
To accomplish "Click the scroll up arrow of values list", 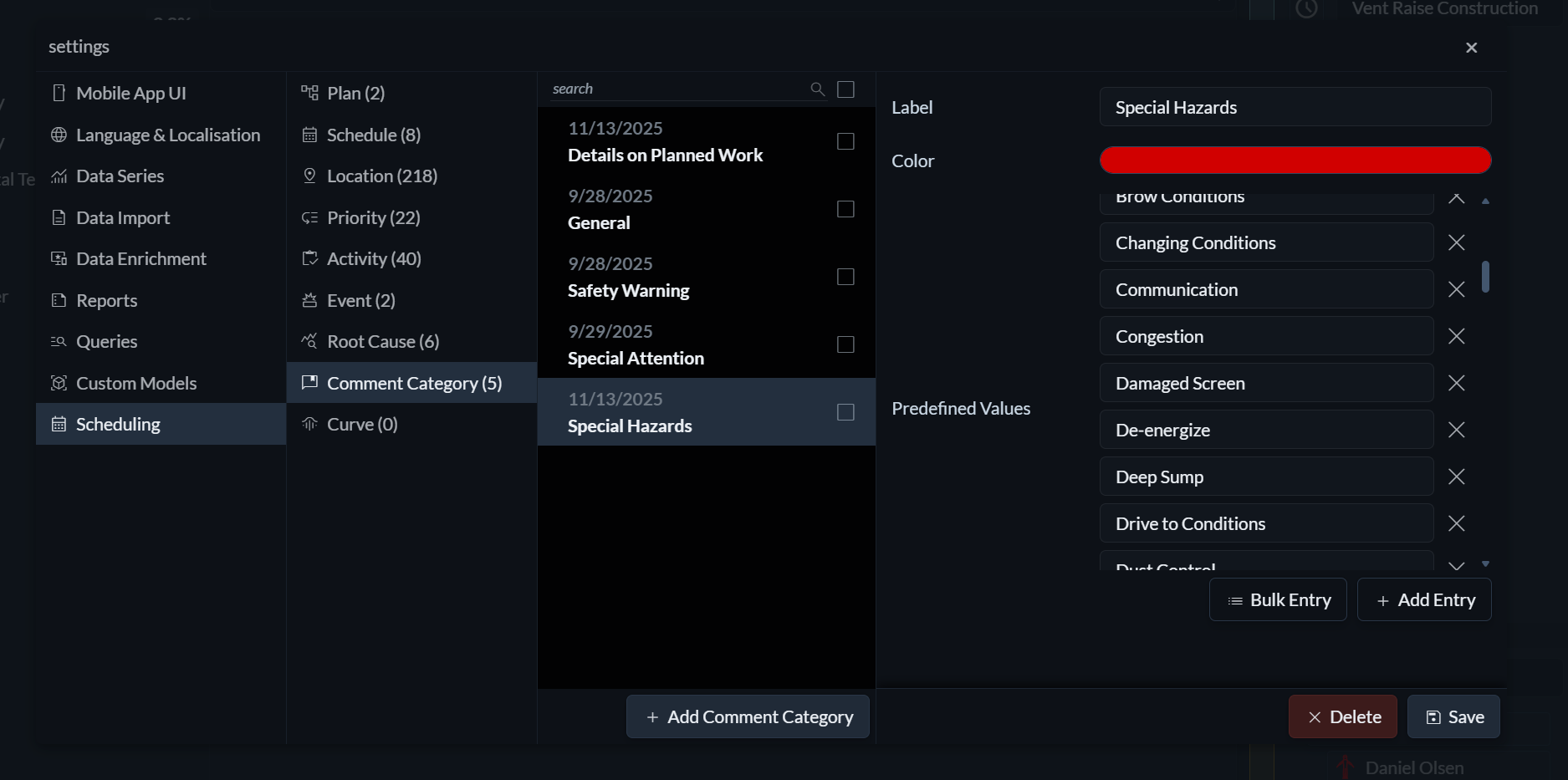I will coord(1485,201).
